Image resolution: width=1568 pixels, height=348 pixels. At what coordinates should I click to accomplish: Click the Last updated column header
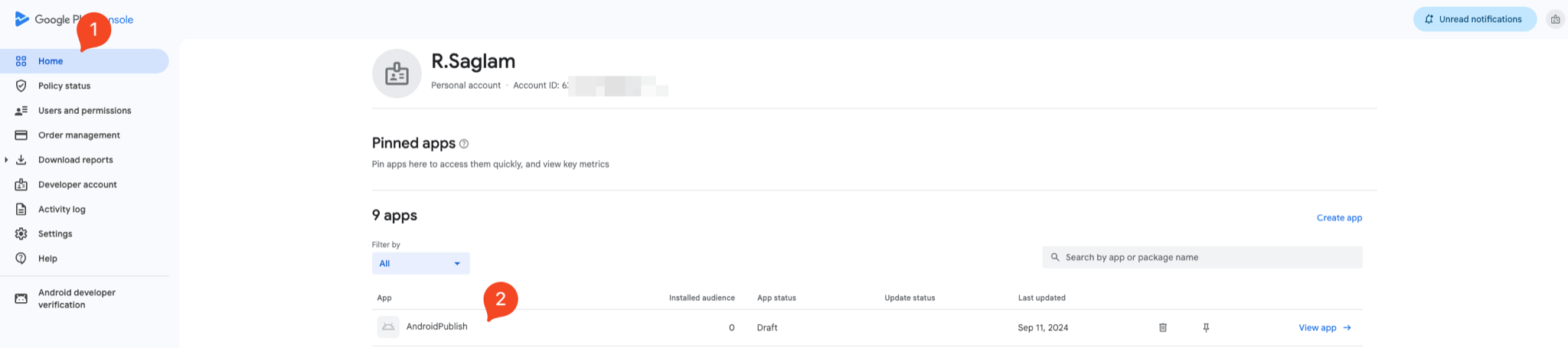click(x=1041, y=298)
